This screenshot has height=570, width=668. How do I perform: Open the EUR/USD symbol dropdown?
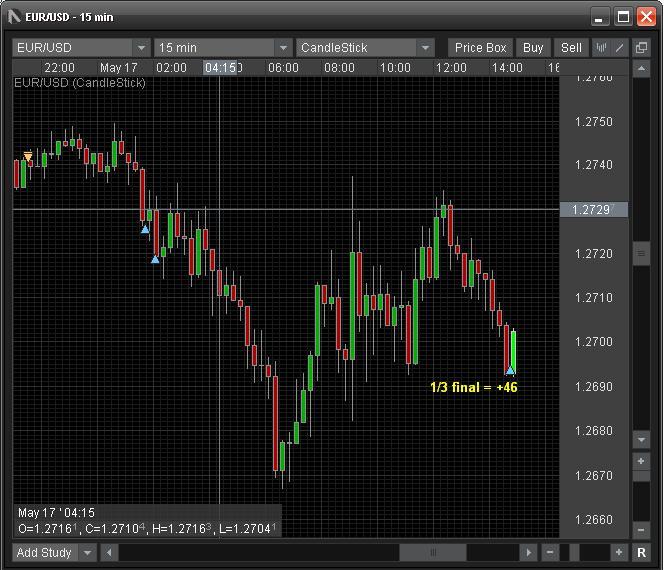(140, 47)
